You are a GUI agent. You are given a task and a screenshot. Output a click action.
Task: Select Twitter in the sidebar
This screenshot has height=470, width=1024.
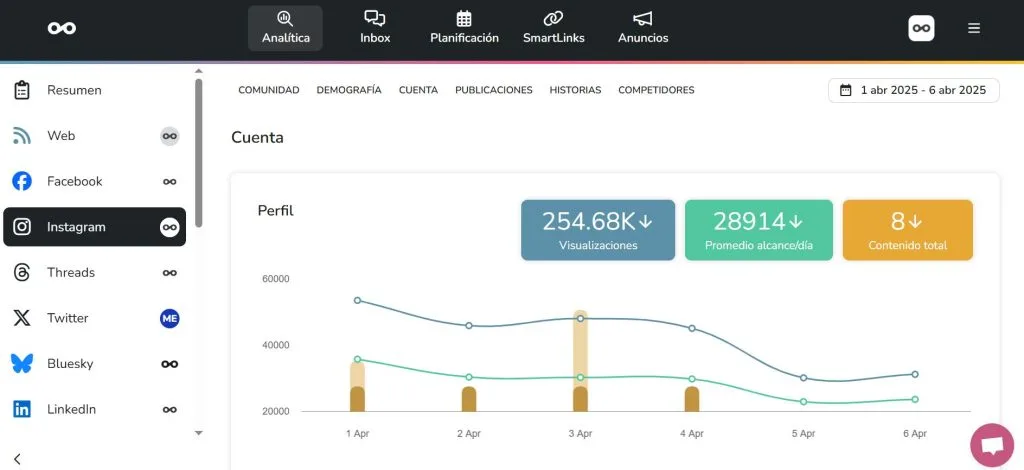point(95,318)
